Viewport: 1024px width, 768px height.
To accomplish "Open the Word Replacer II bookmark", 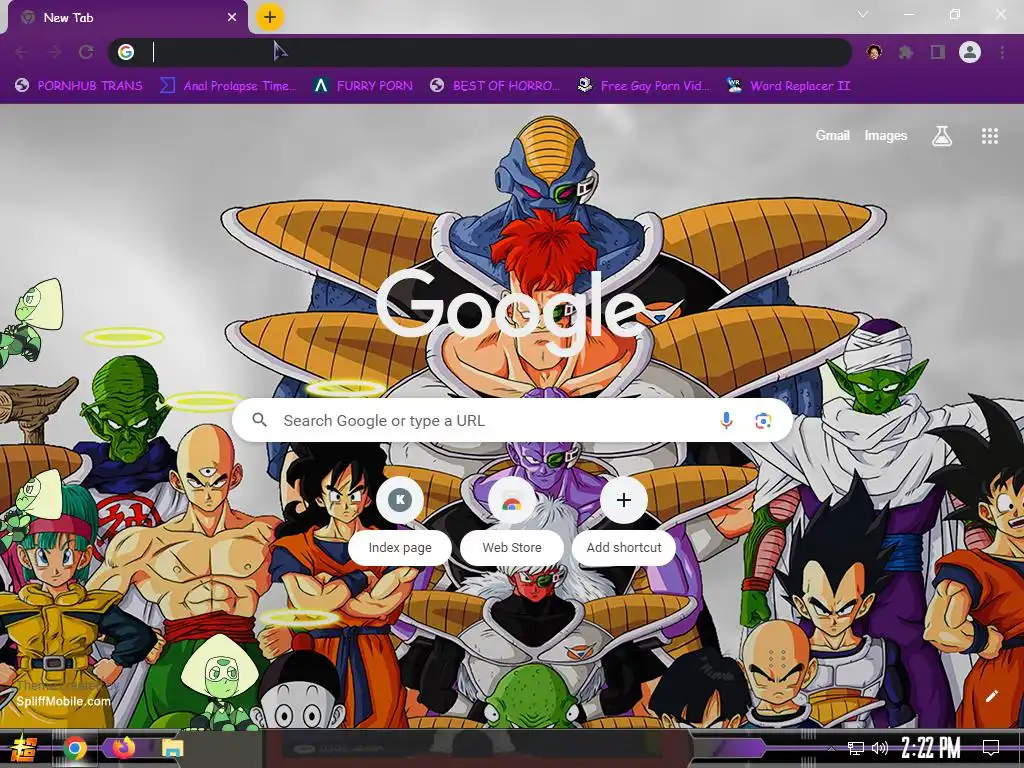I will coord(789,86).
